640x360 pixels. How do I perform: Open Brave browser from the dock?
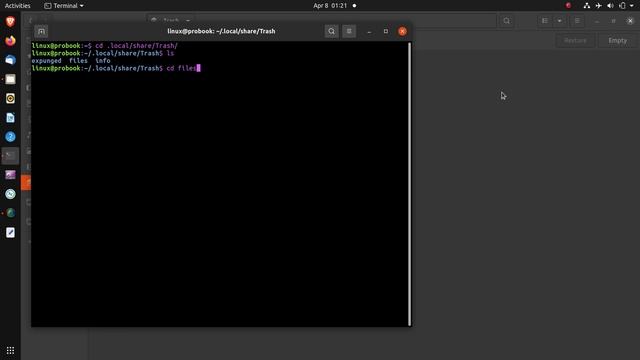(x=10, y=22)
